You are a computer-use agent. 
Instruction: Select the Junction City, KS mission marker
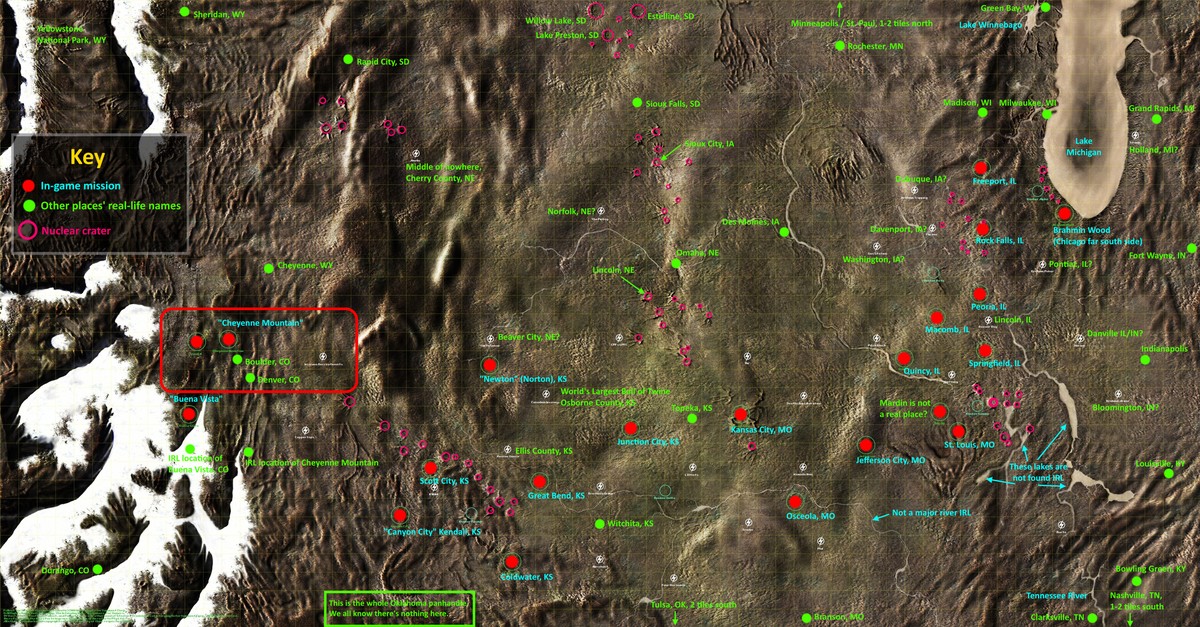pyautogui.click(x=630, y=429)
